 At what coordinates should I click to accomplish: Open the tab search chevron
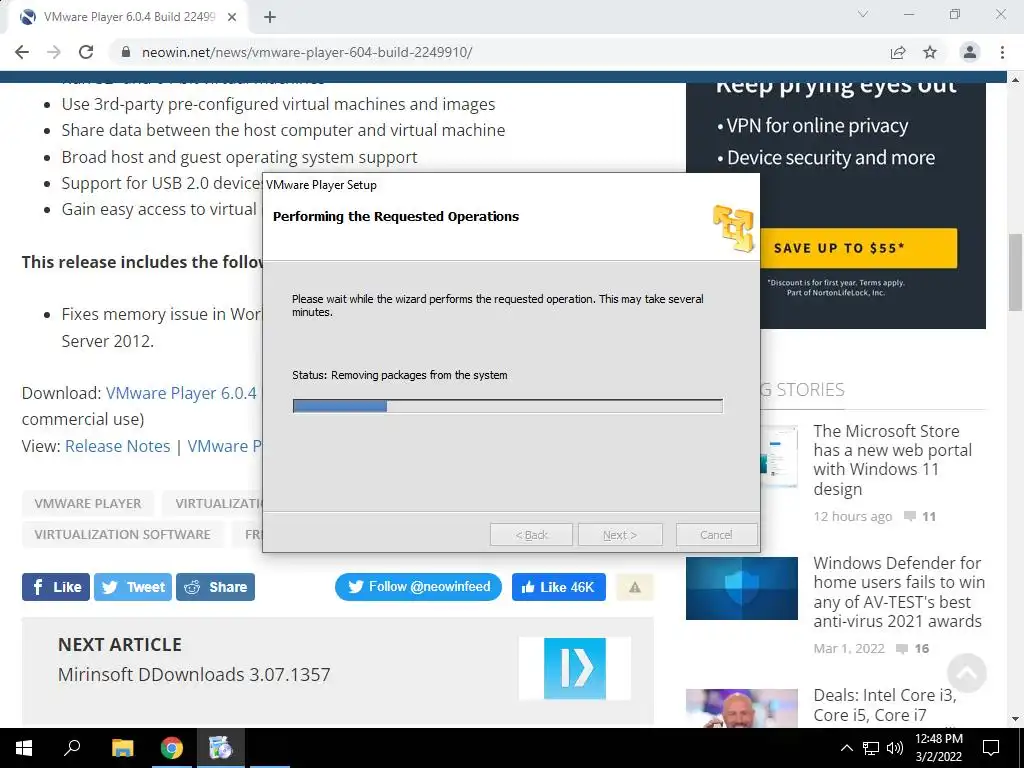pyautogui.click(x=863, y=14)
